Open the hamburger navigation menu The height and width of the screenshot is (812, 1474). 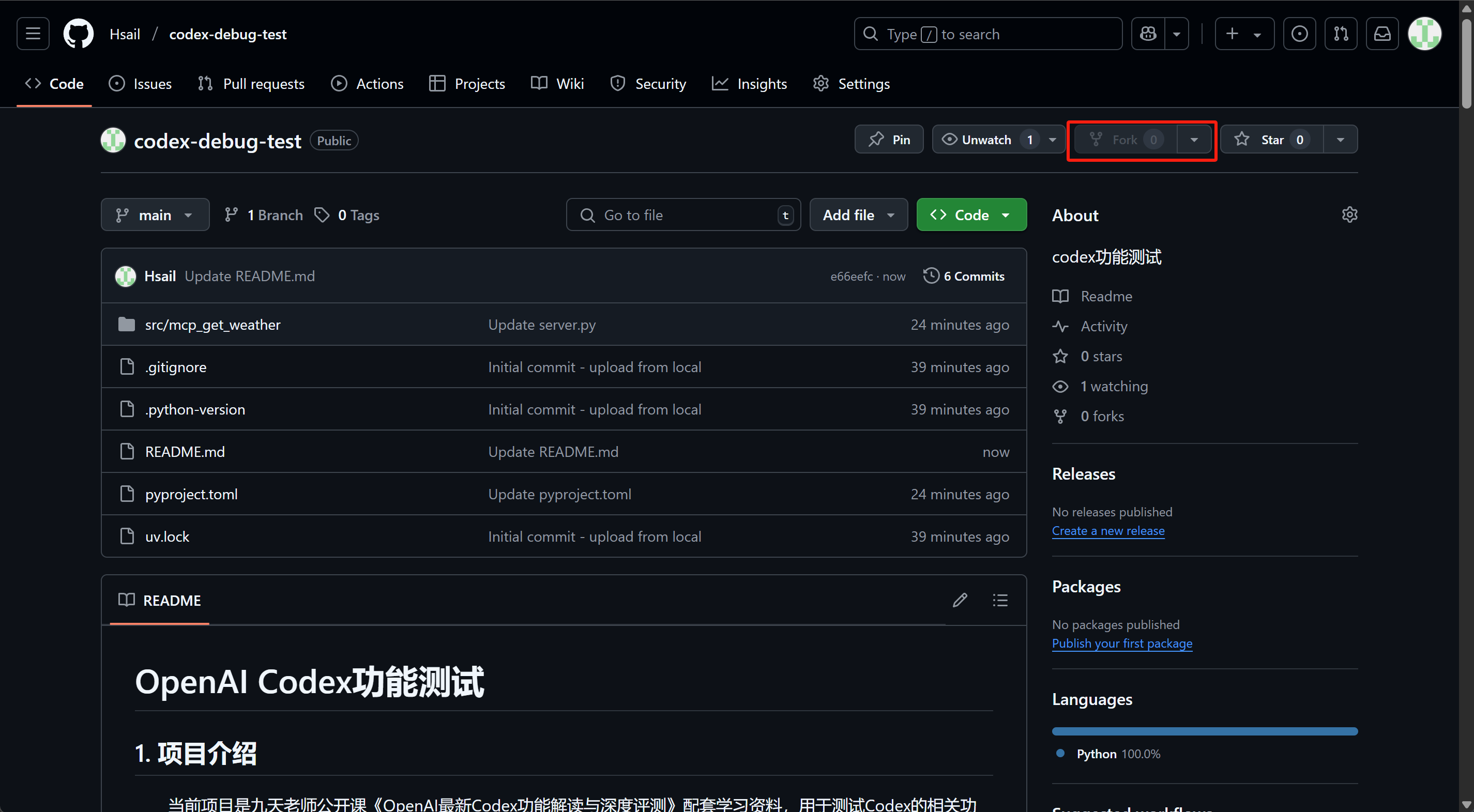point(33,34)
